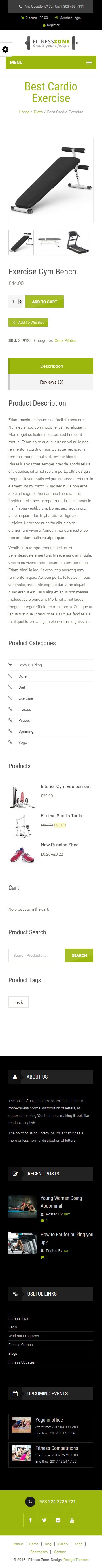
Task: Open the Body Building category
Action: point(30,665)
